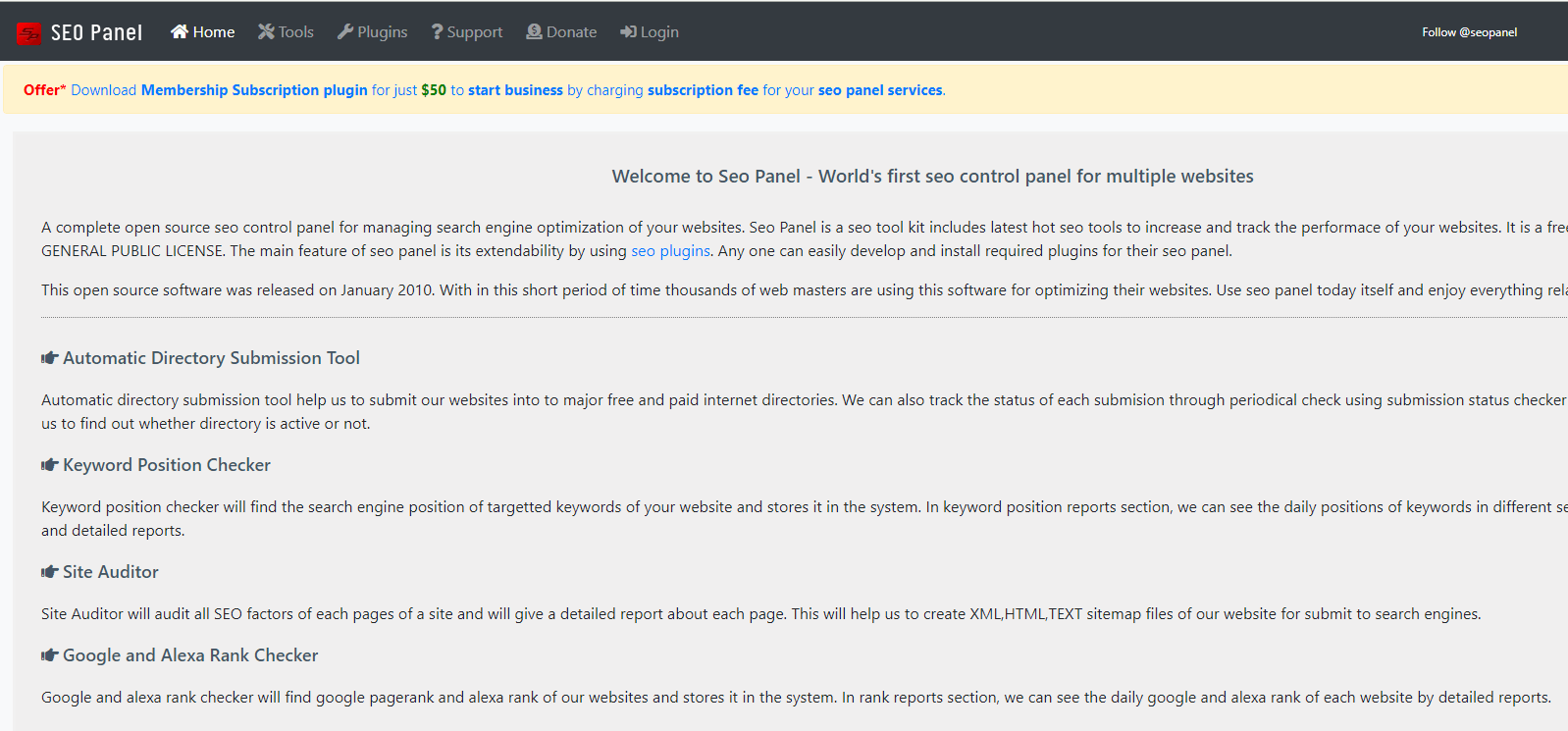Screen dimensions: 1568x731
Task: Click hand icon beside Keyword Position Checker
Action: 49,465
